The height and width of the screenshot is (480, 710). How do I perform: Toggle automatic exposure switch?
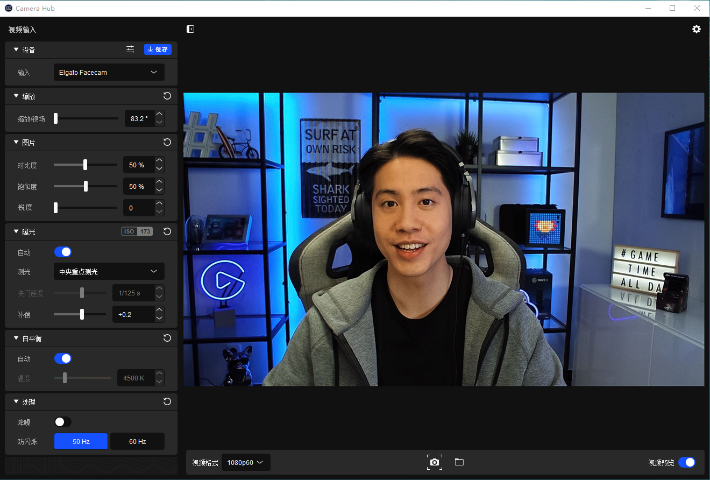(63, 252)
